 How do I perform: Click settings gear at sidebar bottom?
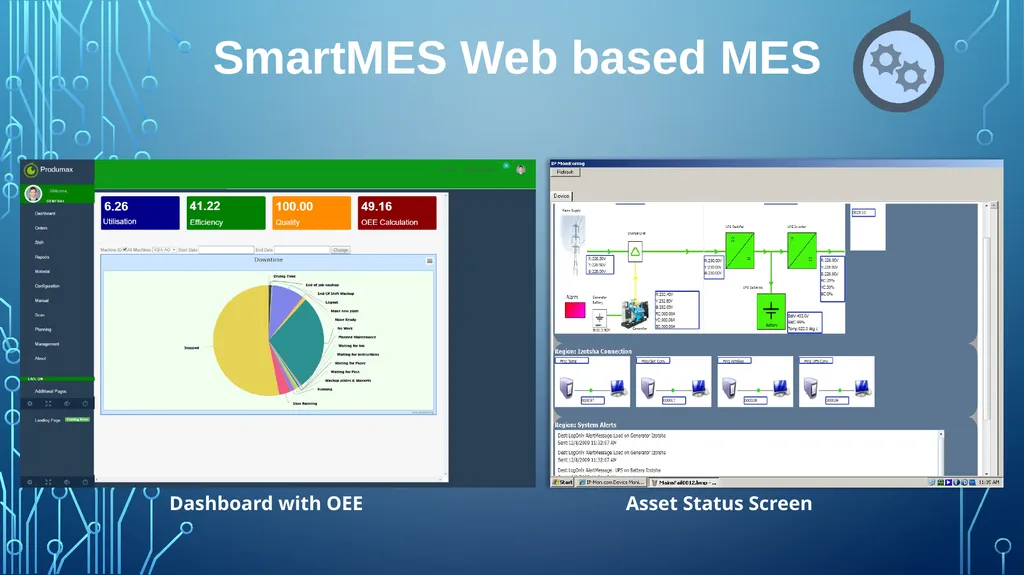(x=29, y=482)
